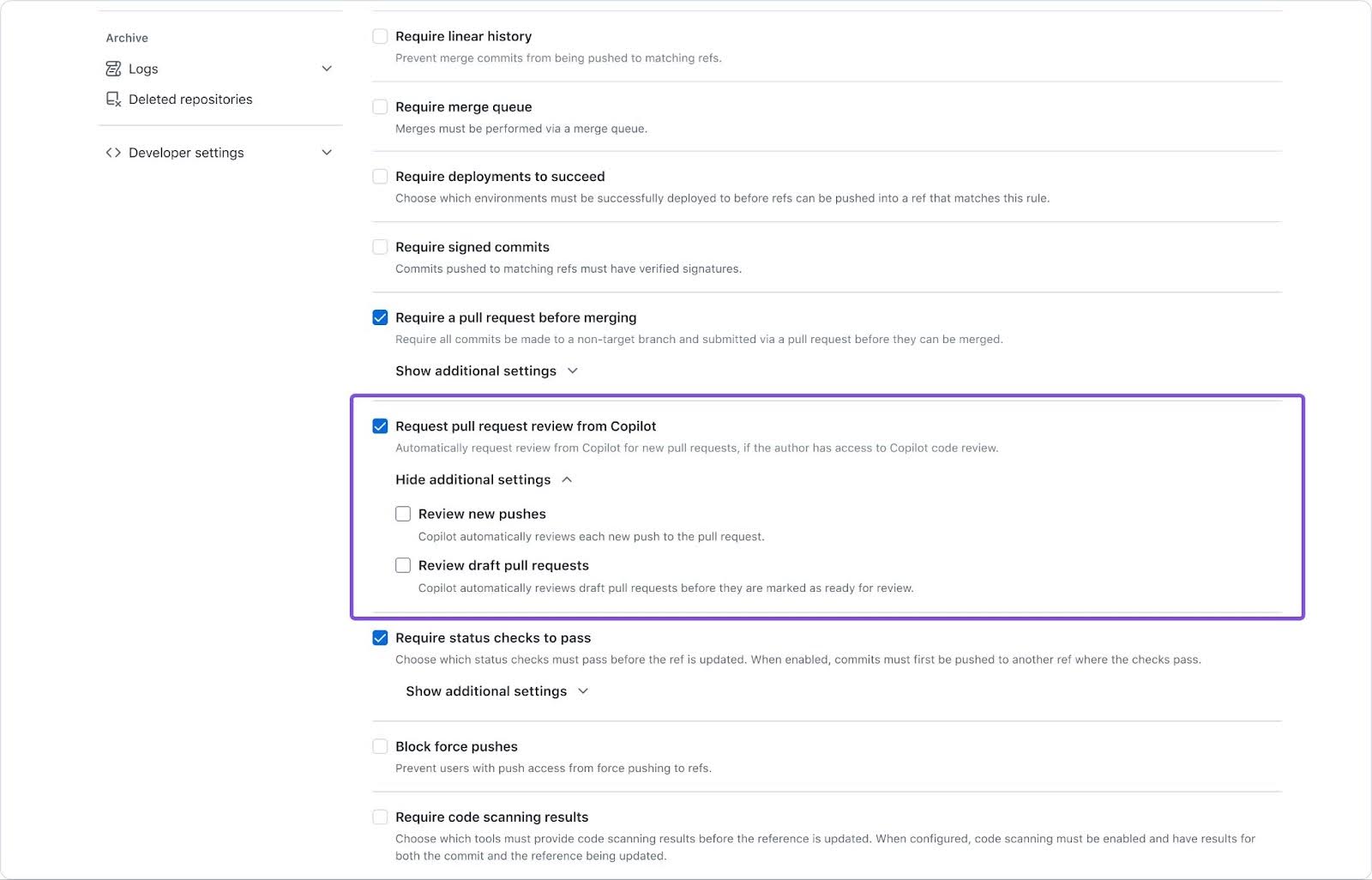The image size is (1372, 880).
Task: Click the Developer settings code icon
Action: click(113, 153)
